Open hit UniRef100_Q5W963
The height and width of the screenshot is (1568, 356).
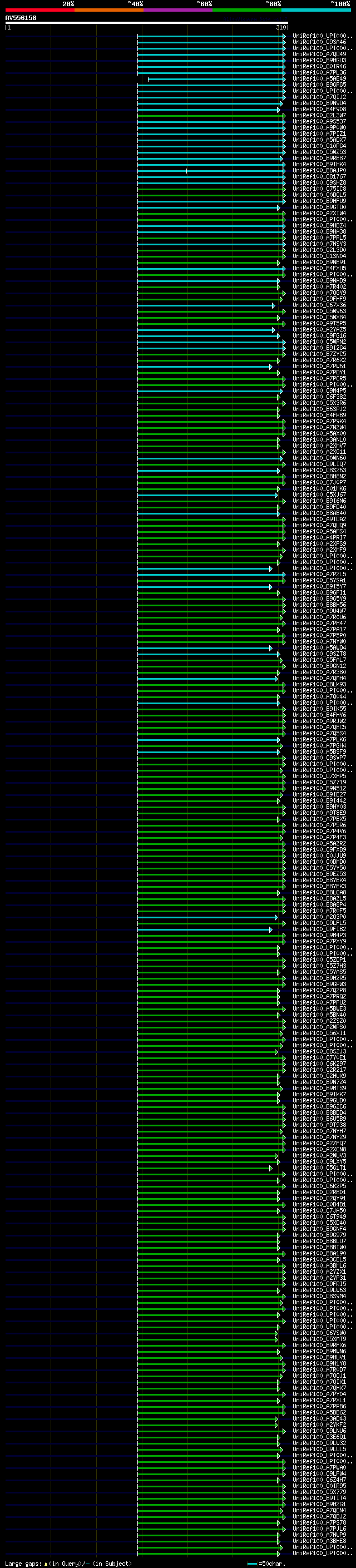point(319,311)
